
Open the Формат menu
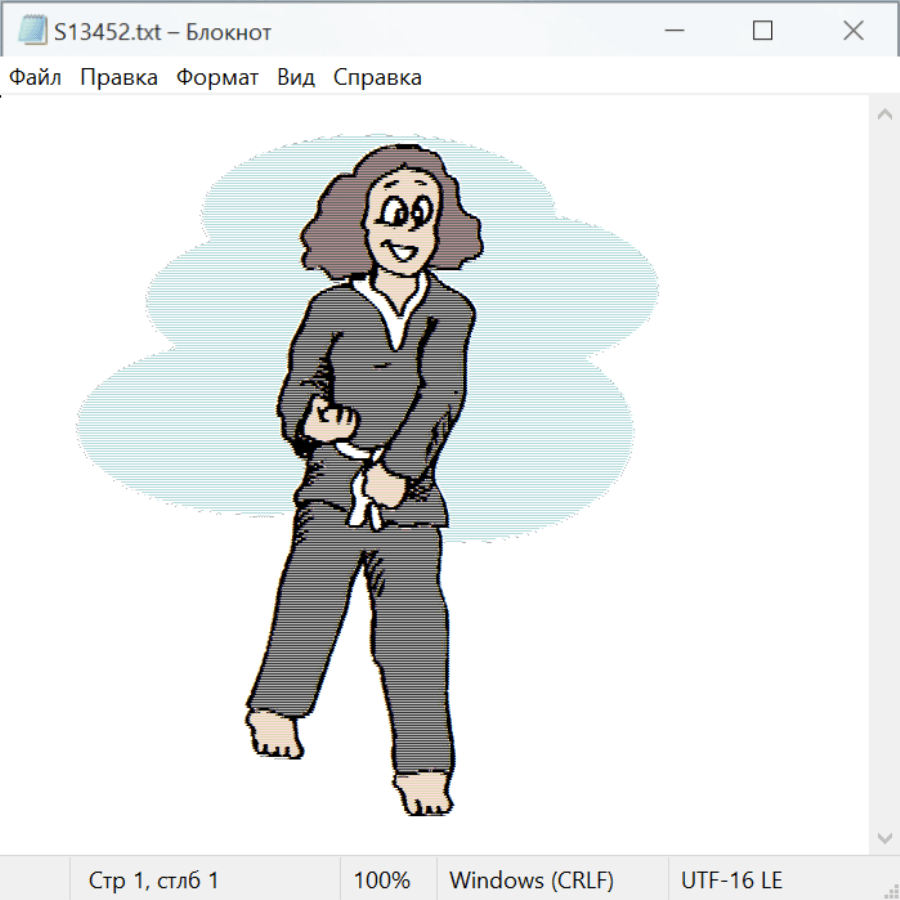point(217,78)
